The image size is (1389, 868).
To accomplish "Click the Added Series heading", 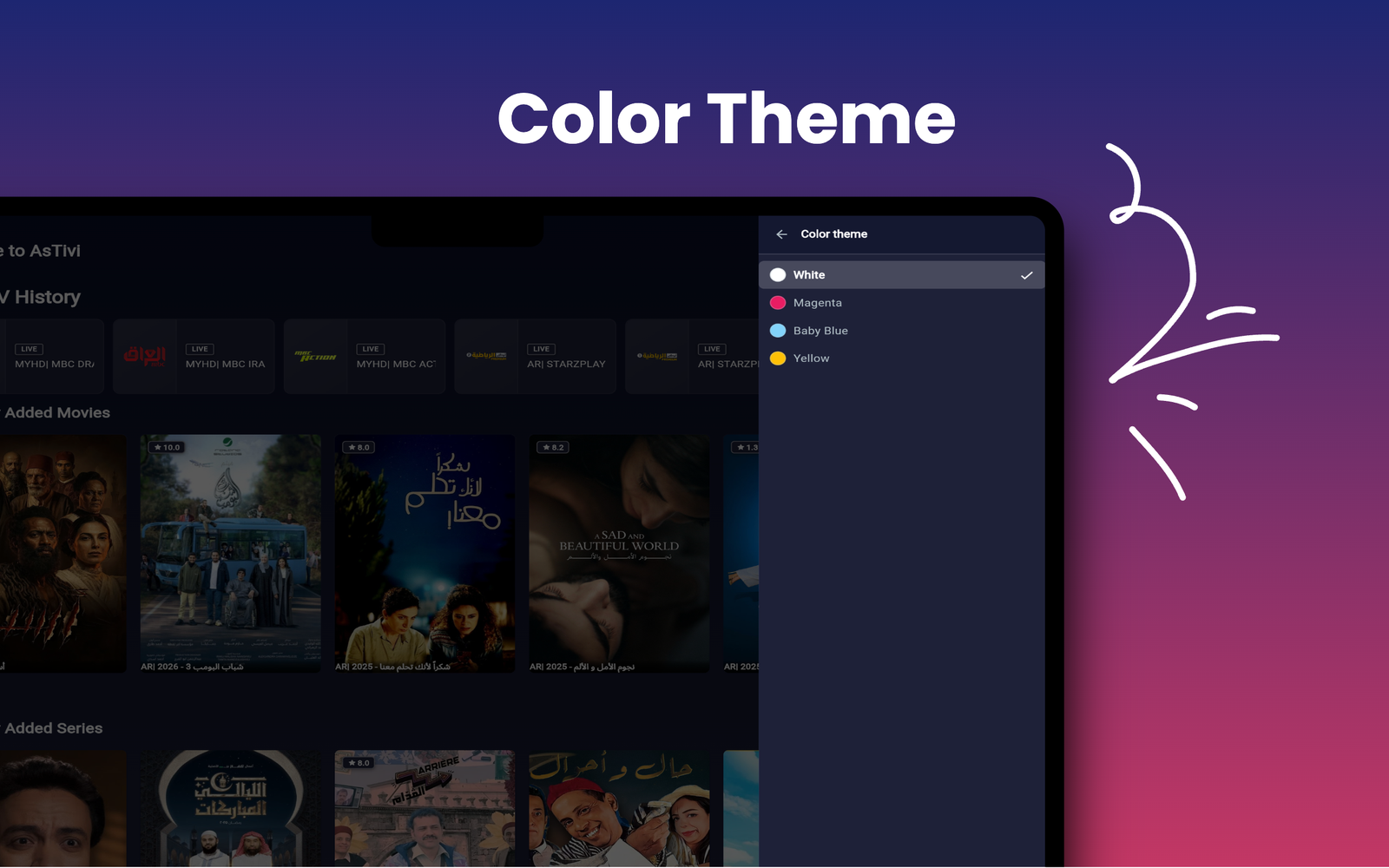I will (54, 729).
